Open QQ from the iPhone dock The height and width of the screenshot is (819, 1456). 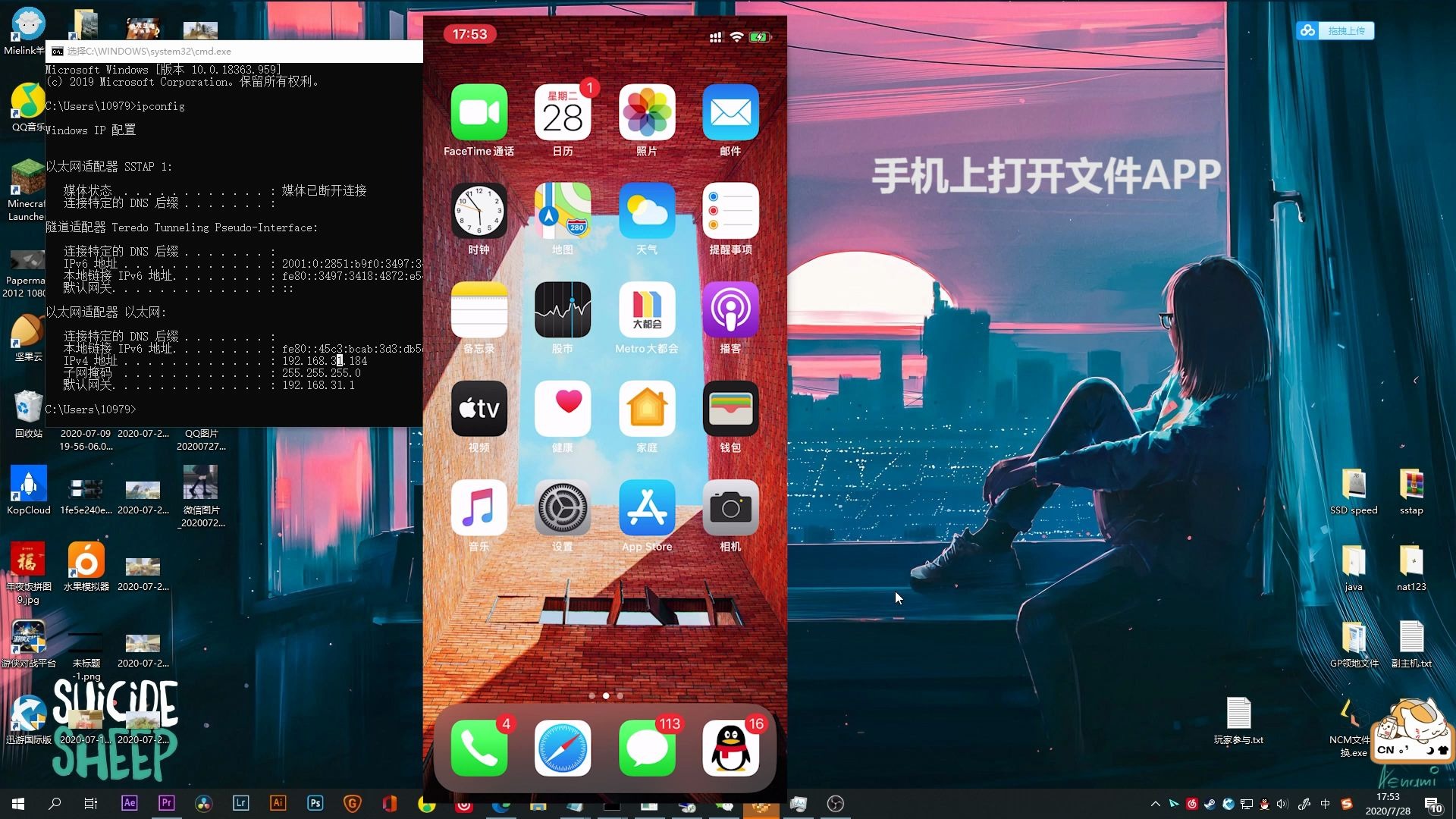(x=730, y=748)
